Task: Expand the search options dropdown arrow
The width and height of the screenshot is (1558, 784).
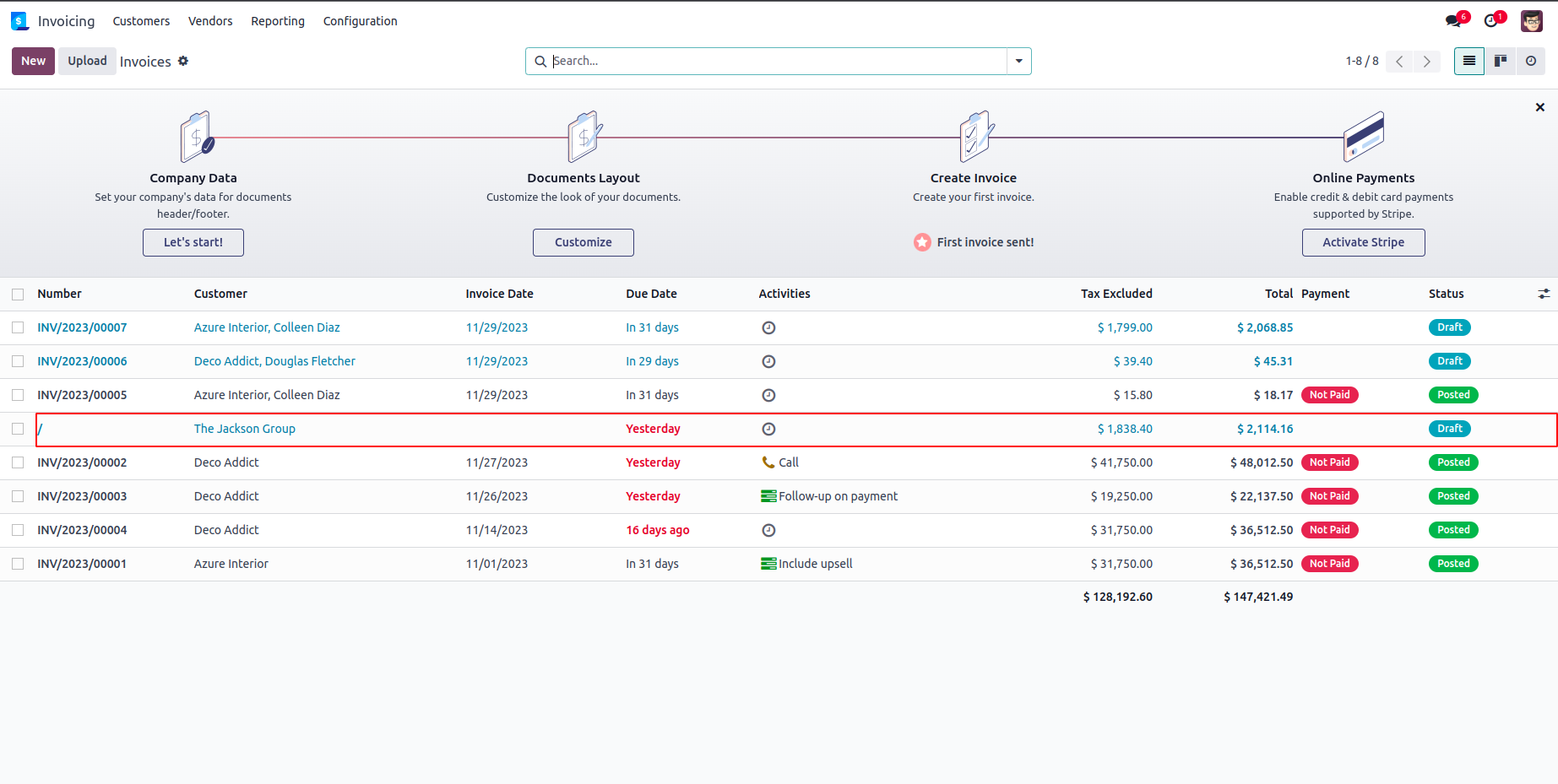Action: (x=1019, y=61)
